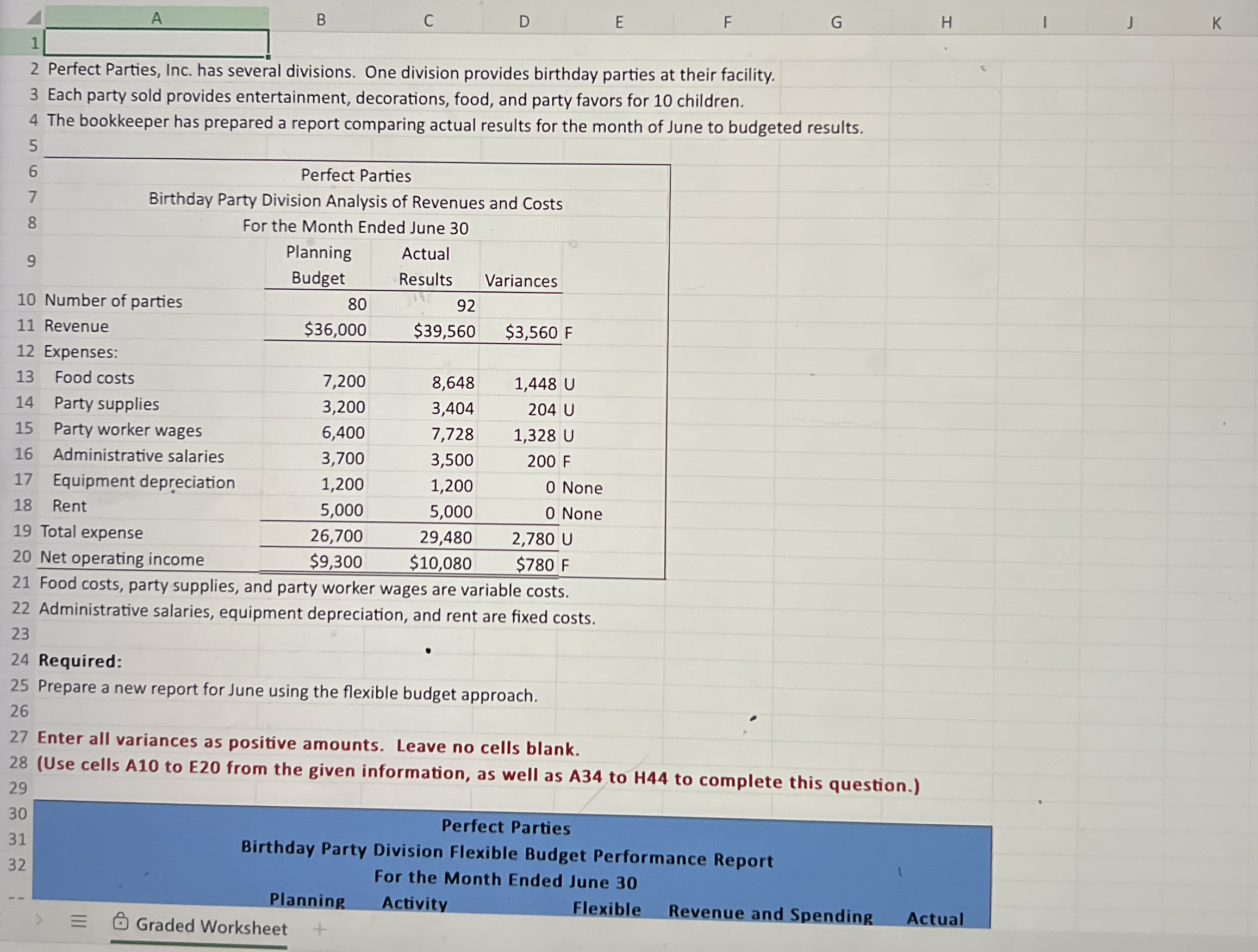The height and width of the screenshot is (952, 1258).
Task: Click the 1,448 food costs variance cell
Action: coord(534,384)
